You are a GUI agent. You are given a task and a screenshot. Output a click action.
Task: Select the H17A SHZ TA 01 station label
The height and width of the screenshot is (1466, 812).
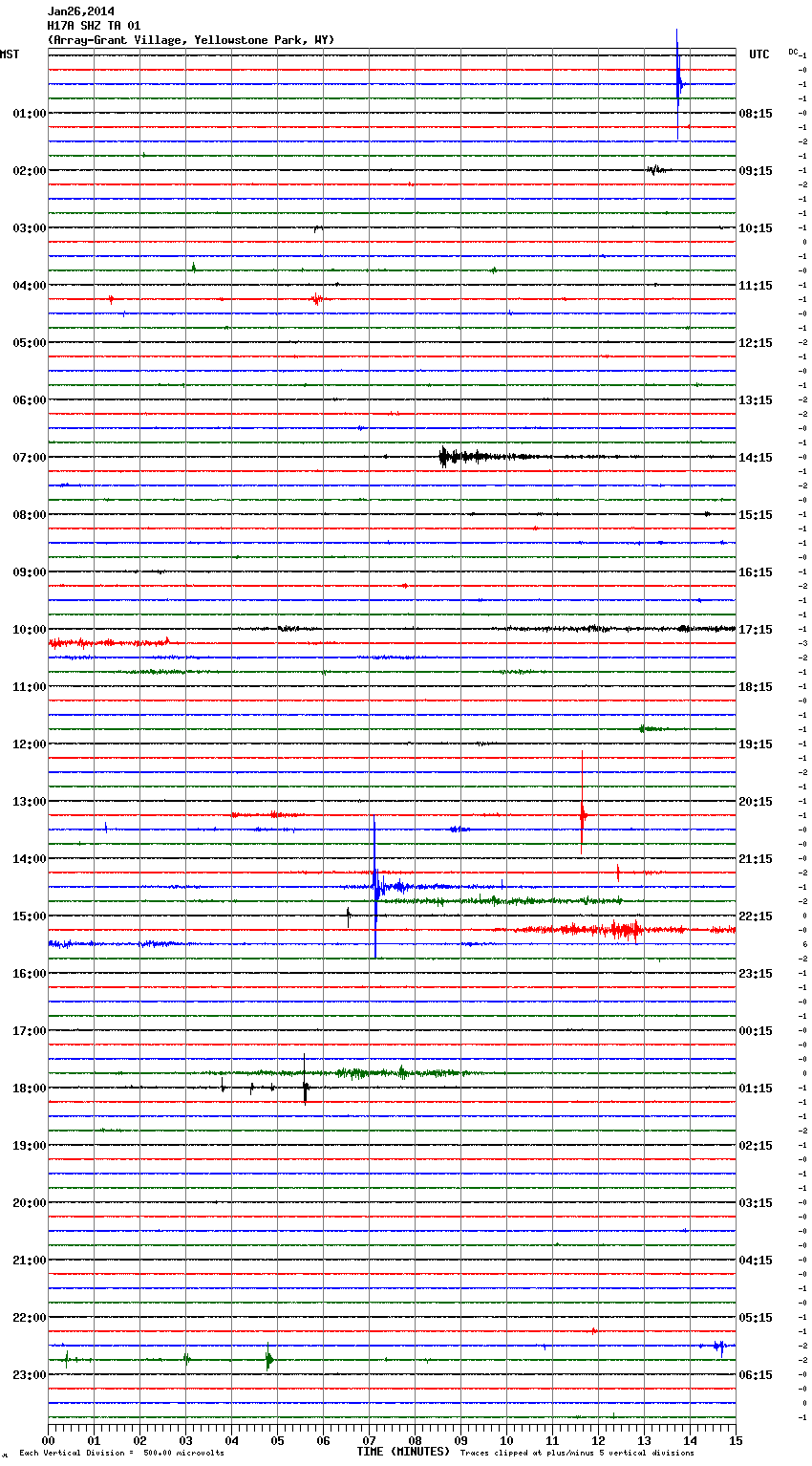(94, 26)
